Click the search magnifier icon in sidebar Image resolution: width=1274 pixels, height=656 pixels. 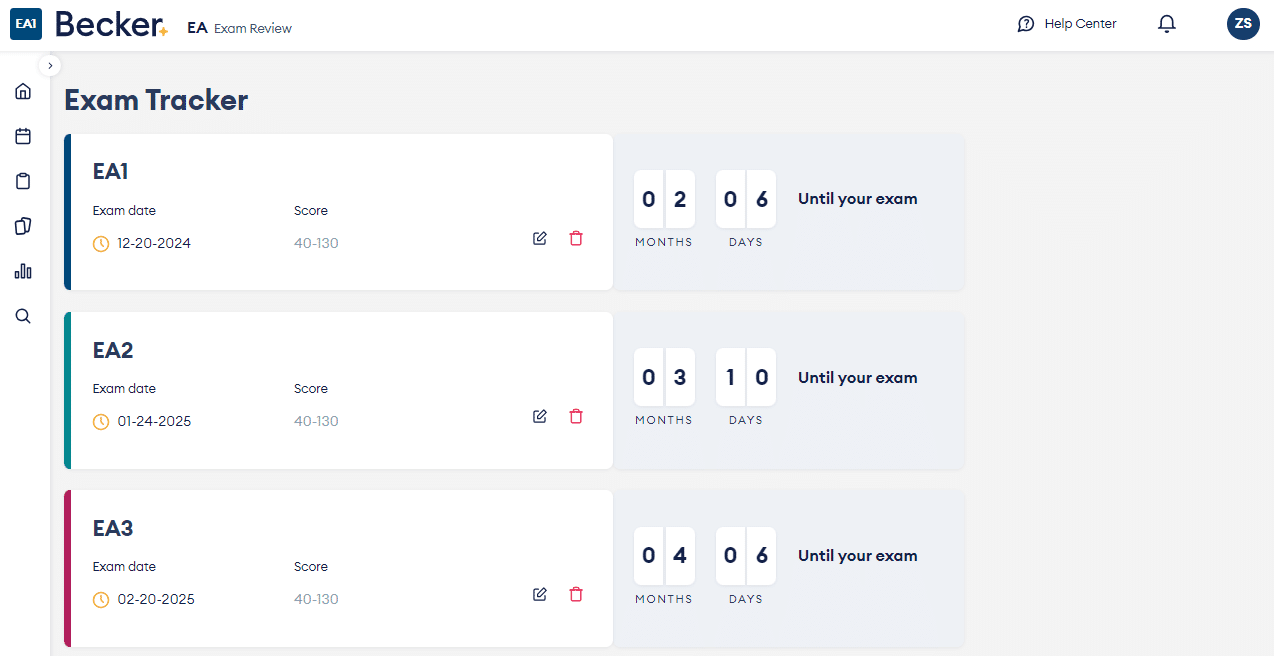click(x=23, y=316)
